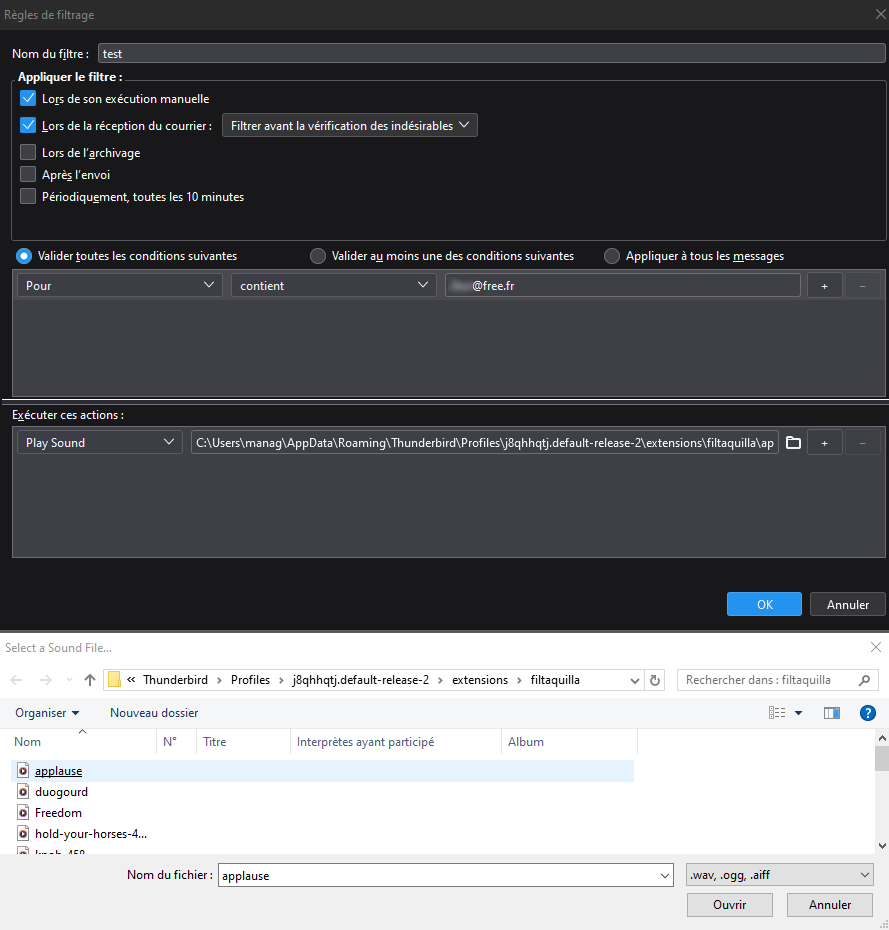Click scrollbar down arrow in file list
This screenshot has width=889, height=930.
click(x=882, y=846)
